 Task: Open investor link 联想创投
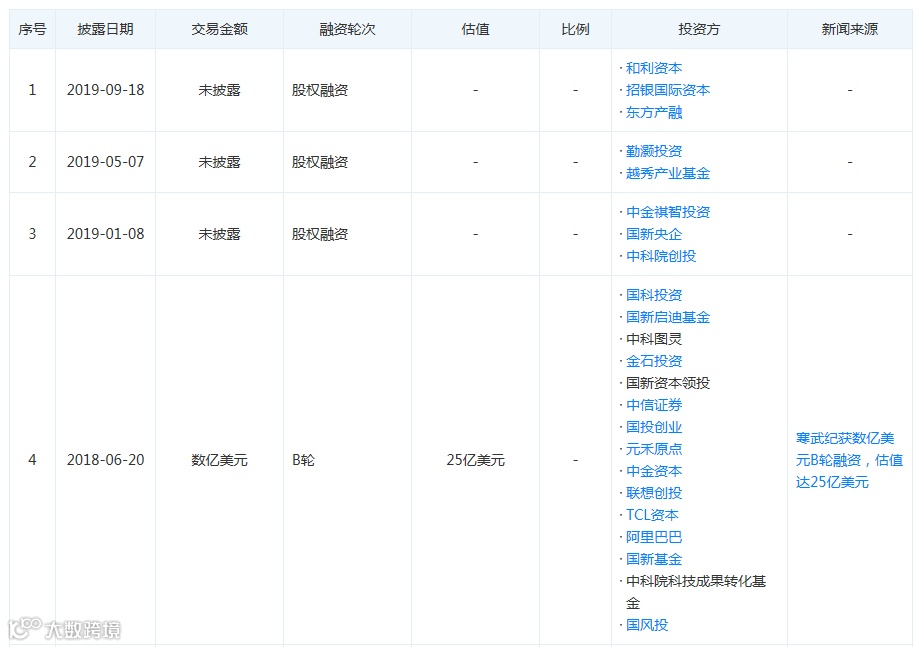pyautogui.click(x=654, y=493)
